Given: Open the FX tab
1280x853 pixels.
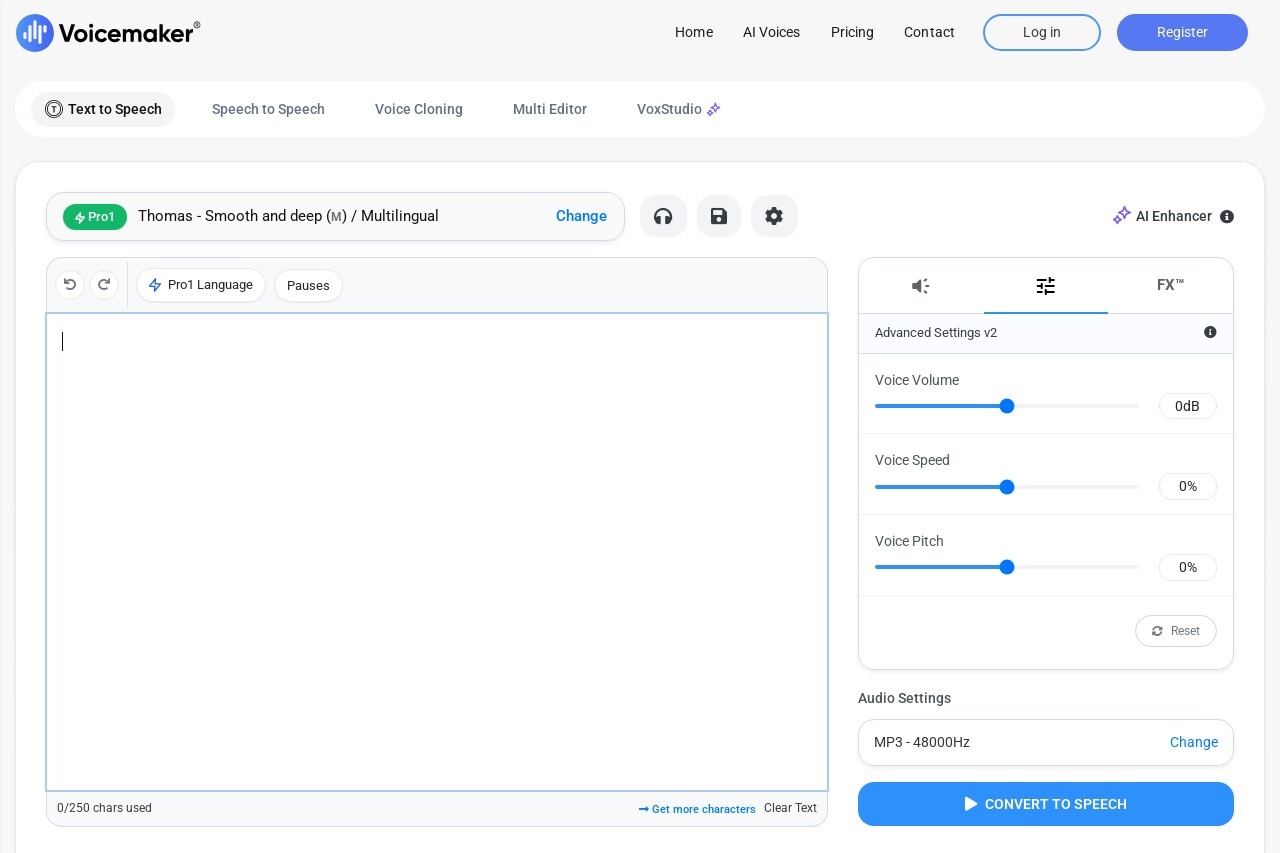Looking at the screenshot, I should pyautogui.click(x=1170, y=286).
